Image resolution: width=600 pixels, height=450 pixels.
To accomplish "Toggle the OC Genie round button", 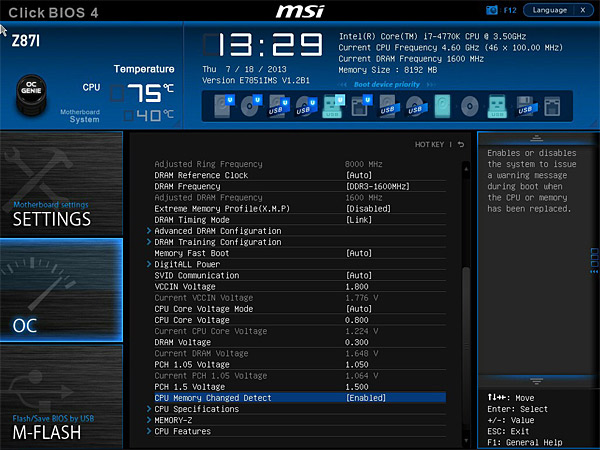I will click(x=31, y=94).
